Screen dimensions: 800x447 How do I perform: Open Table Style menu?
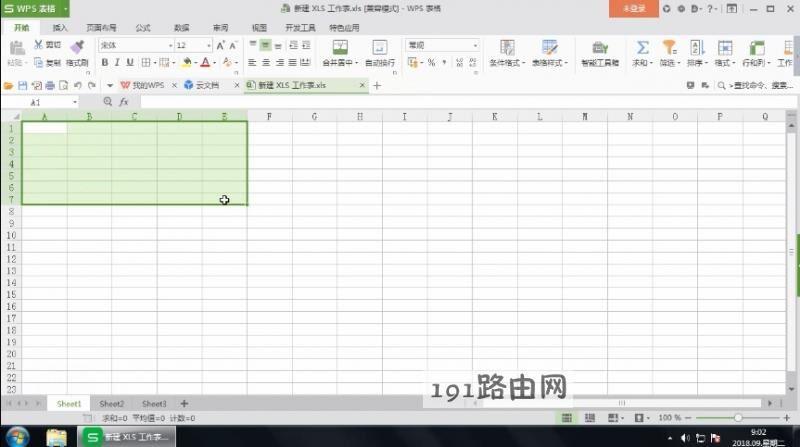[x=549, y=53]
